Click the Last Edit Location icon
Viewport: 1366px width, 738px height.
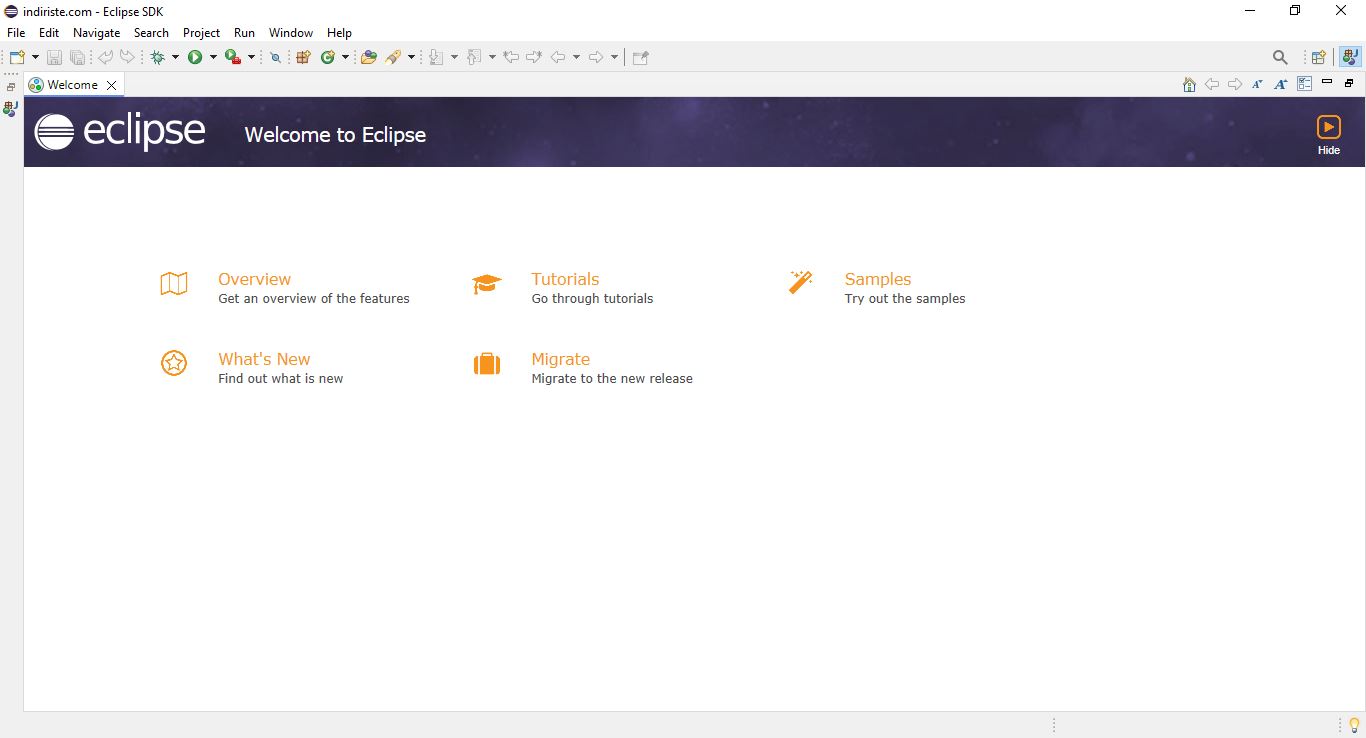[511, 58]
